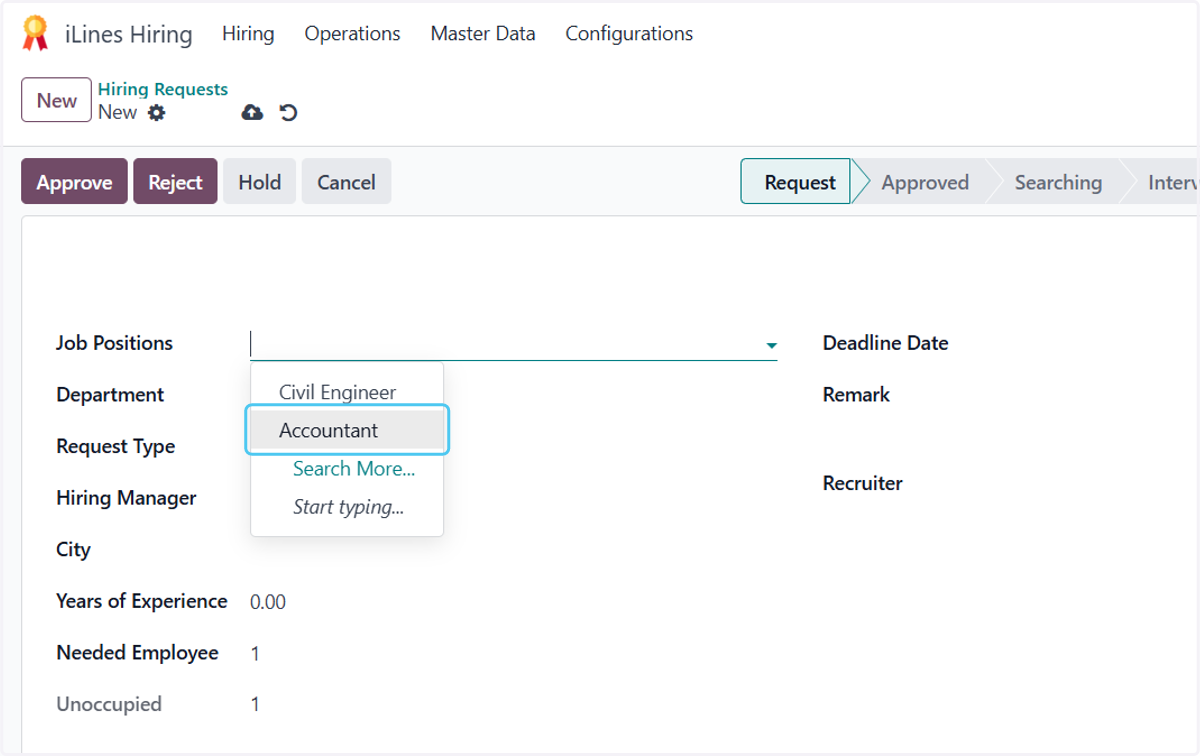Screen dimensions: 1200x756
Task: Click the Department field label
Action: click(110, 395)
